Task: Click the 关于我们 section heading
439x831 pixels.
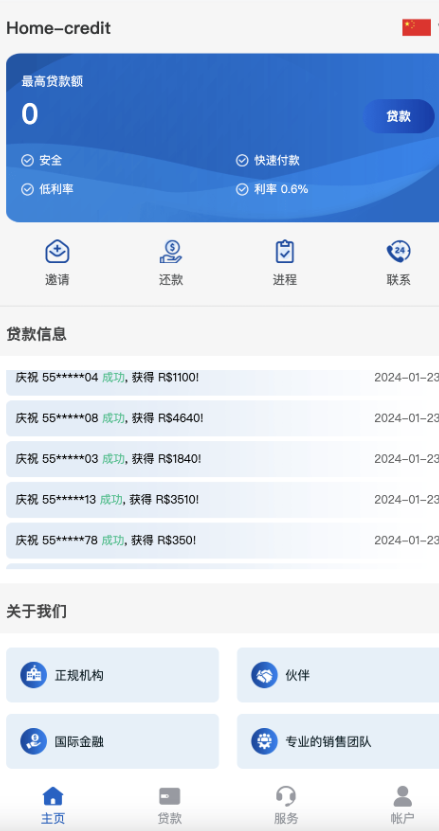Action: (x=36, y=612)
